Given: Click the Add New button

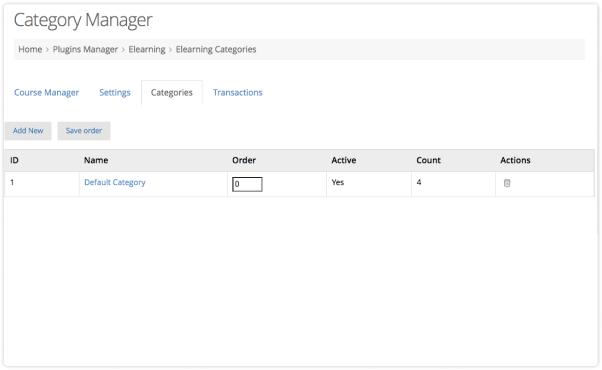Looking at the screenshot, I should click(28, 131).
